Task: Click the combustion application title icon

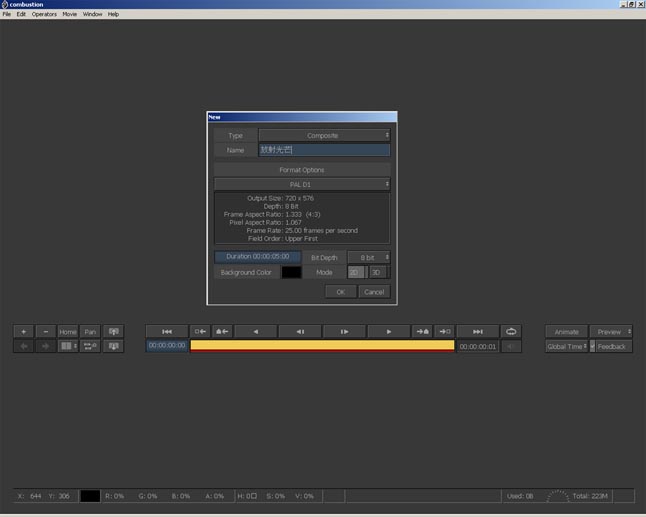Action: coord(5,5)
